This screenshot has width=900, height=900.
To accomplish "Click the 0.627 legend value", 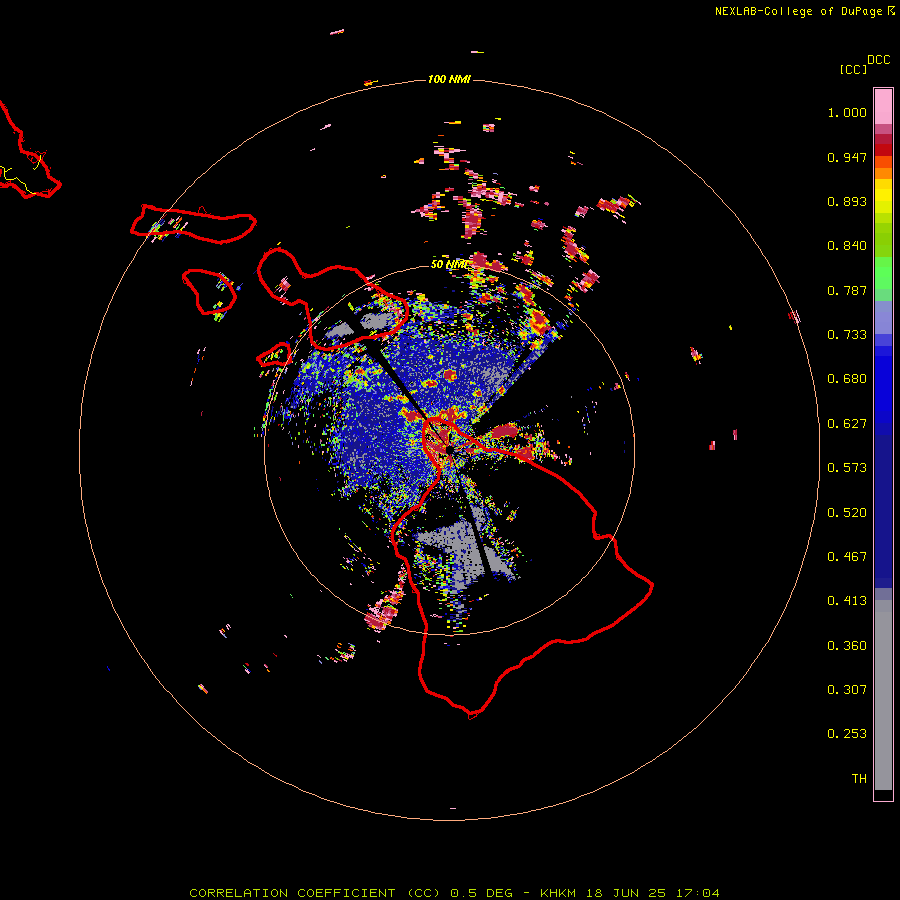I will point(847,424).
